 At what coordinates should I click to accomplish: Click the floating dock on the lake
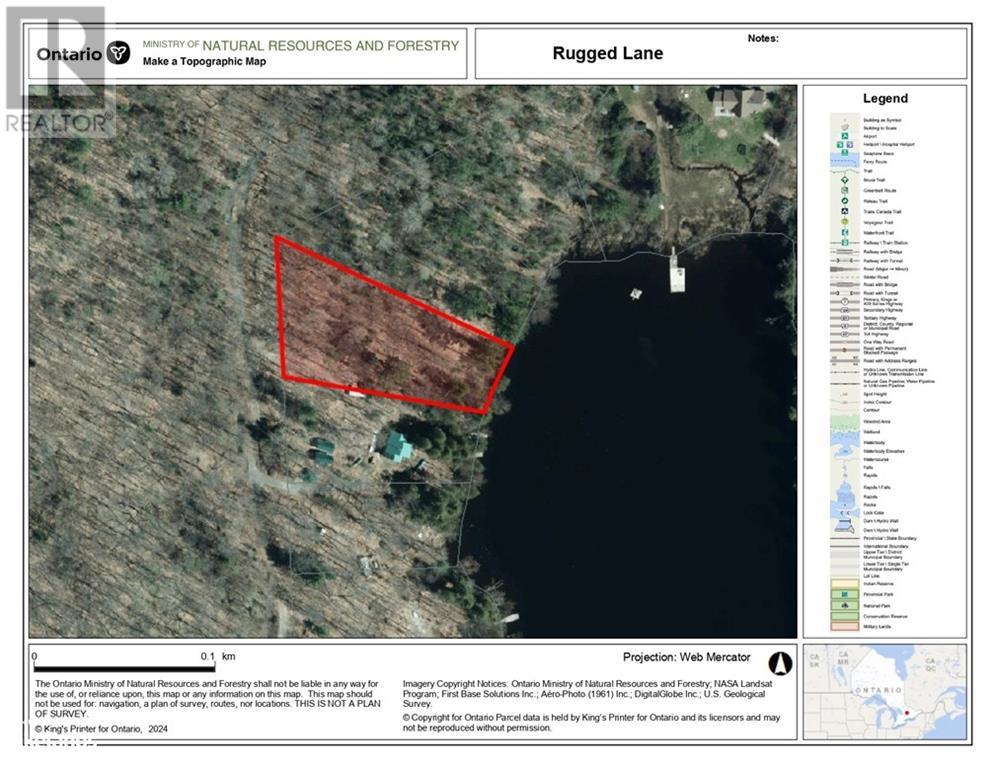677,274
